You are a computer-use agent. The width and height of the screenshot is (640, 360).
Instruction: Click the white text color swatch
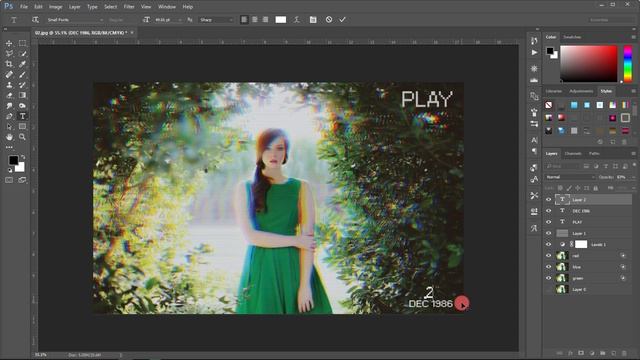pyautogui.click(x=281, y=20)
